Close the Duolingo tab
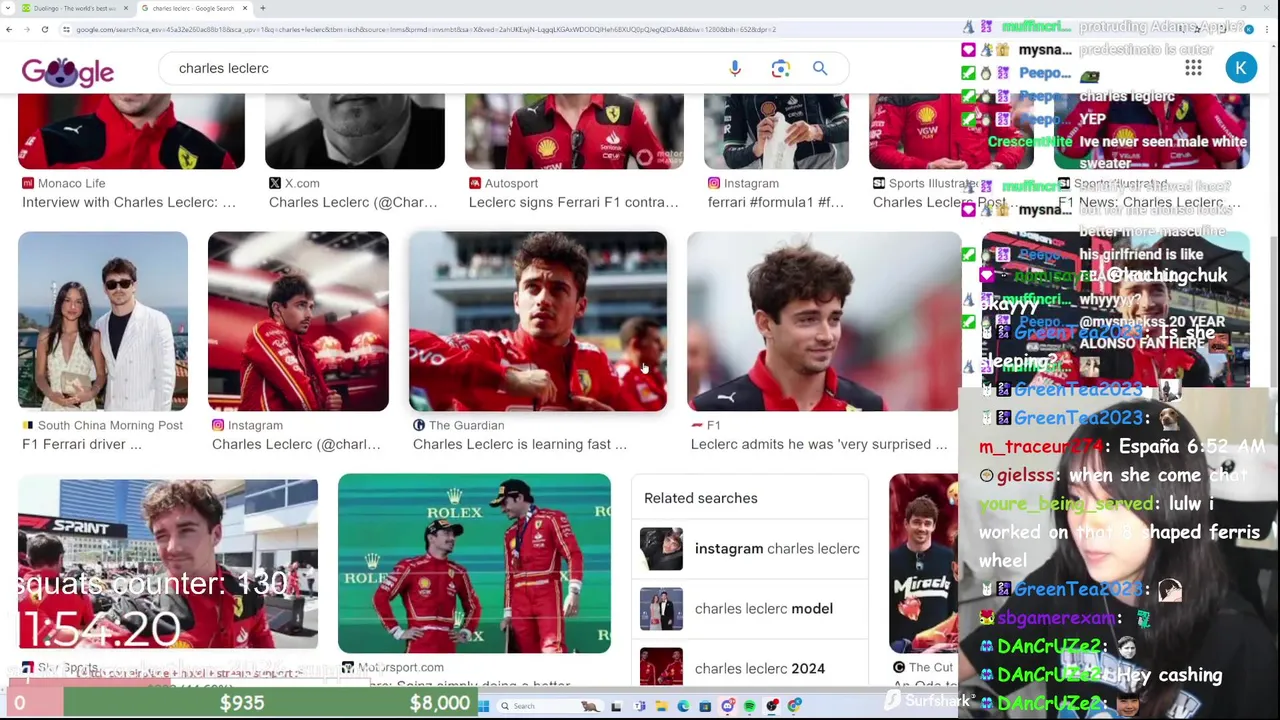This screenshot has width=1280, height=720. pos(125,8)
